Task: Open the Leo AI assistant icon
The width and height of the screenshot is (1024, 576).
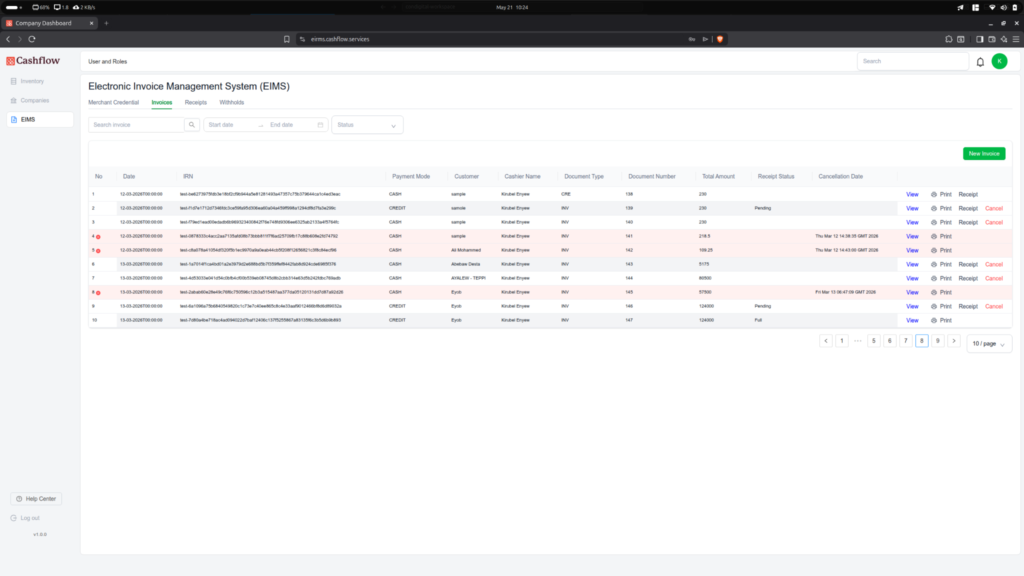Action: pyautogui.click(x=1004, y=39)
